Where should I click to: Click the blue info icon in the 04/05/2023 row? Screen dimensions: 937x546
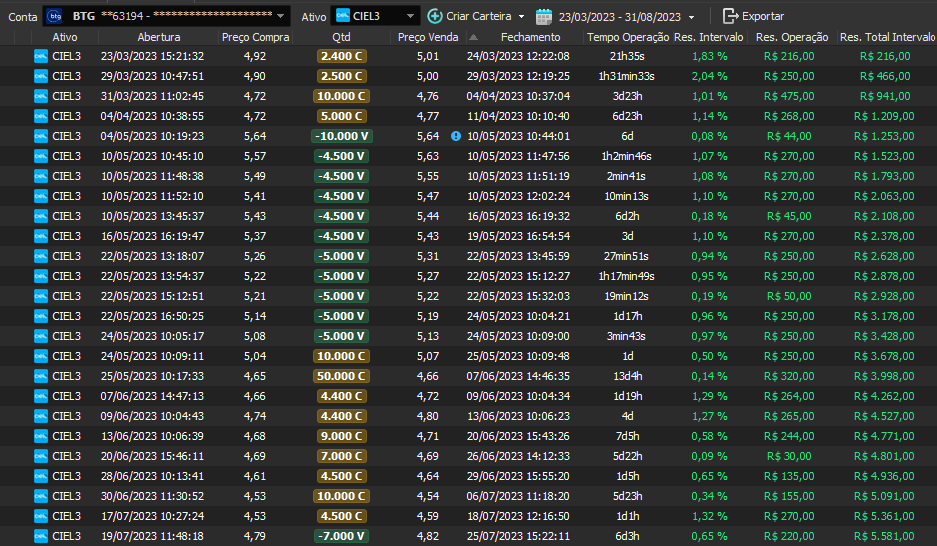456,136
